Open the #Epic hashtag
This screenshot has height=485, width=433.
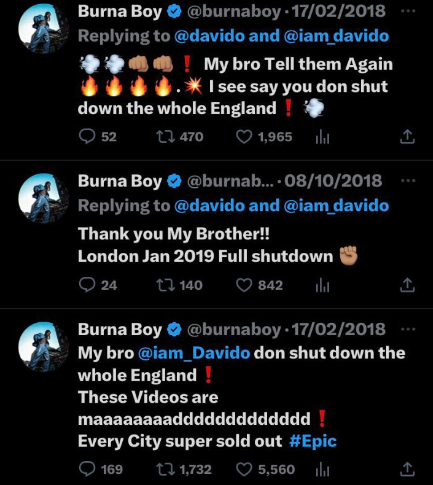pyautogui.click(x=313, y=441)
